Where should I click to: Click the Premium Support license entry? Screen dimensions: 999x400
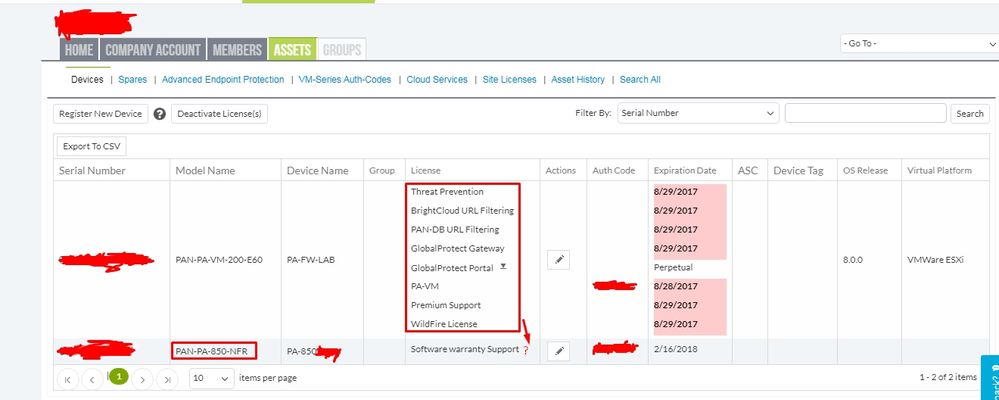pyautogui.click(x=445, y=305)
